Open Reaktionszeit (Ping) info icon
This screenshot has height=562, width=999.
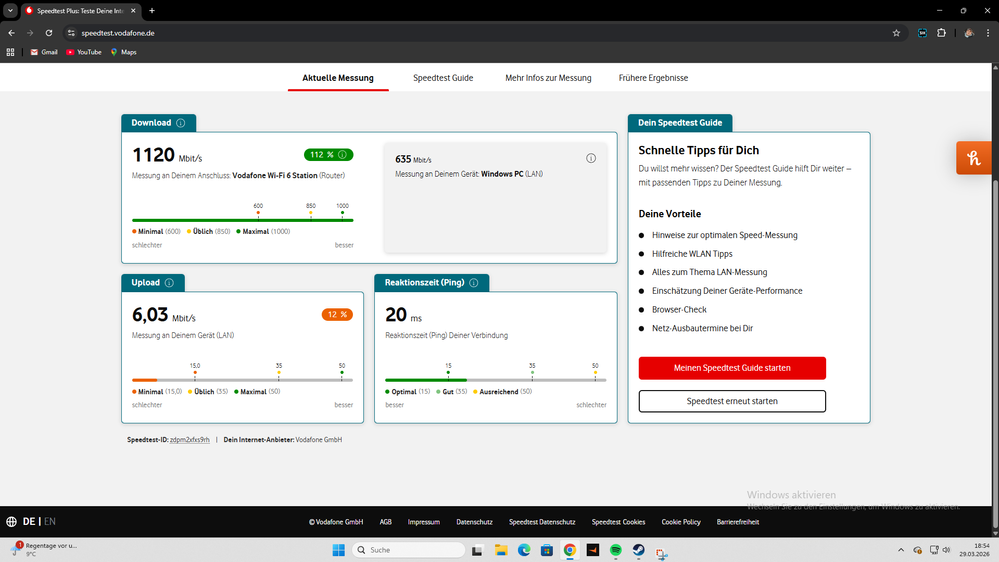click(x=474, y=283)
